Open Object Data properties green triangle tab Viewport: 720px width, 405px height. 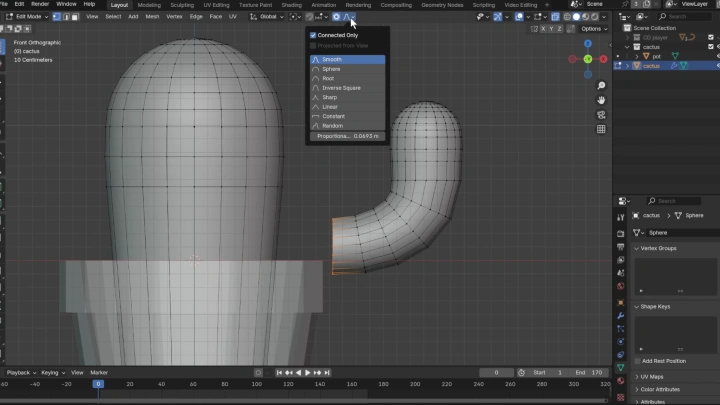pos(620,368)
